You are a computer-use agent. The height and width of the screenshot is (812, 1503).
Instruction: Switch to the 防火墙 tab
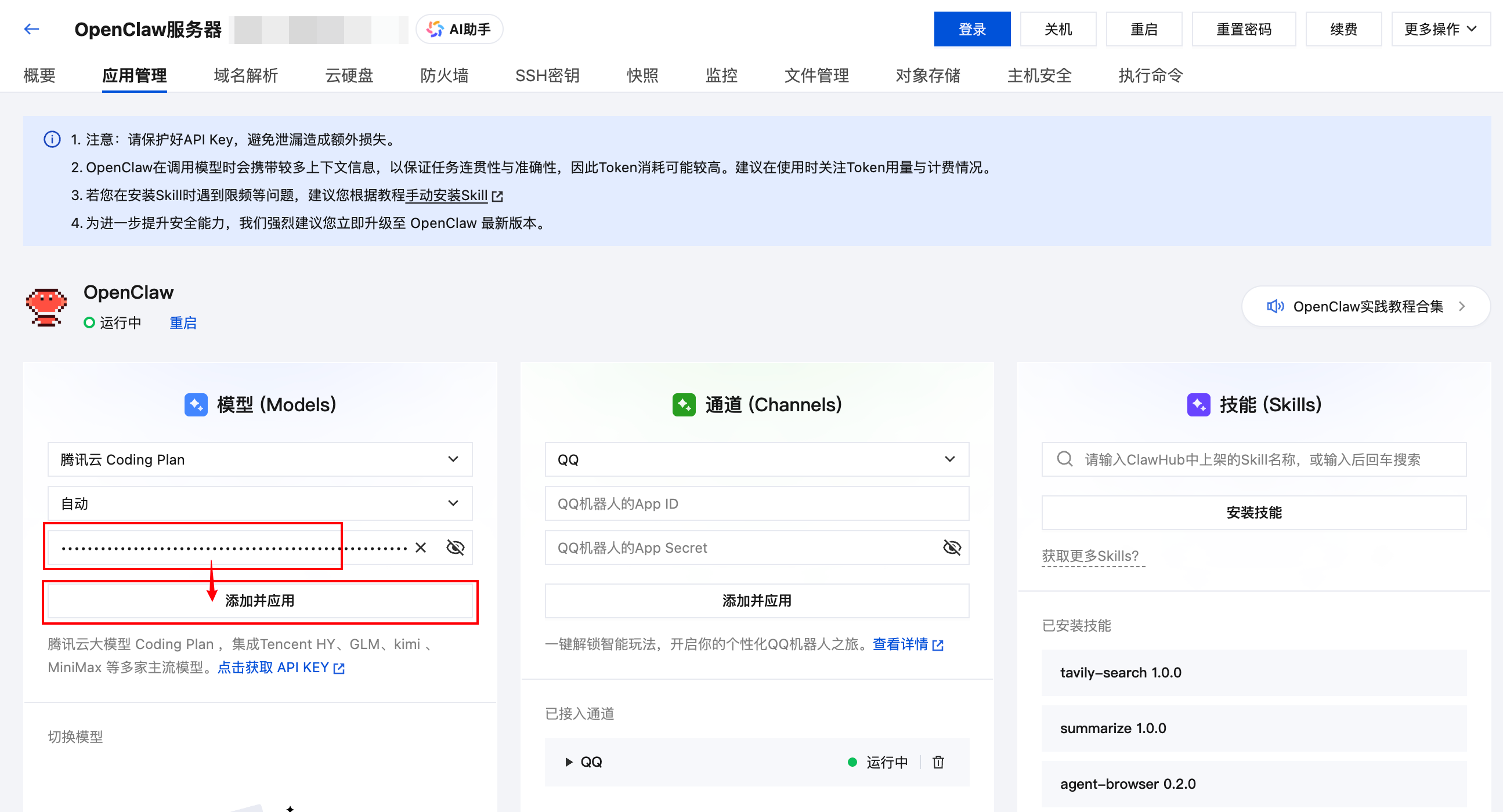point(445,75)
